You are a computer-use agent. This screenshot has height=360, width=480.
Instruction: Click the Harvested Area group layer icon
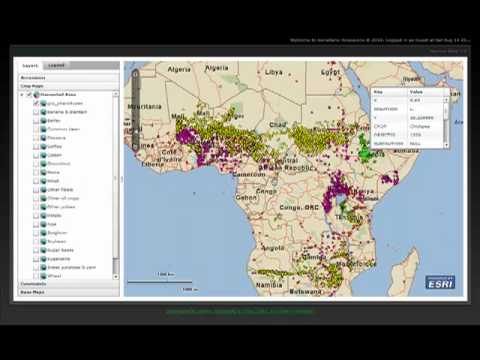(x=36, y=95)
